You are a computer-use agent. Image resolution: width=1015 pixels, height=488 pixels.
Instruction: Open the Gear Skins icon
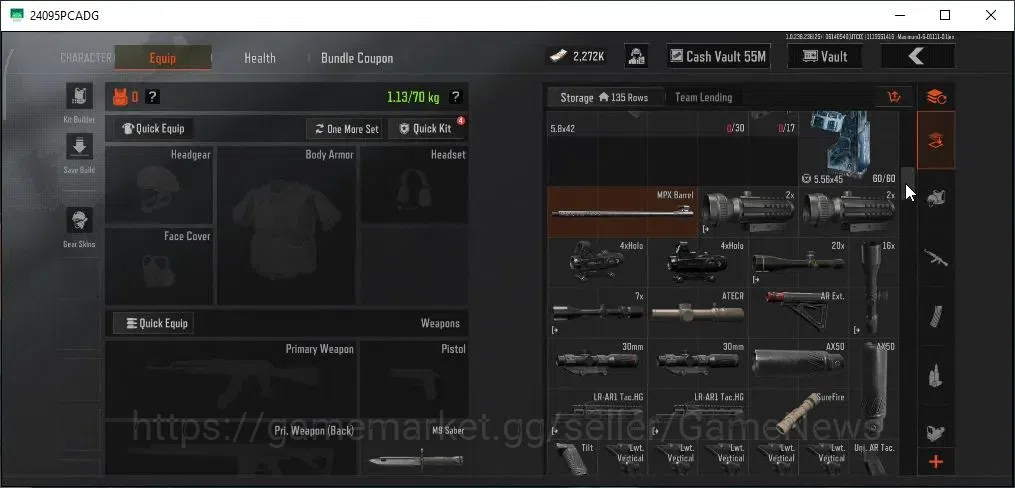pyautogui.click(x=79, y=221)
